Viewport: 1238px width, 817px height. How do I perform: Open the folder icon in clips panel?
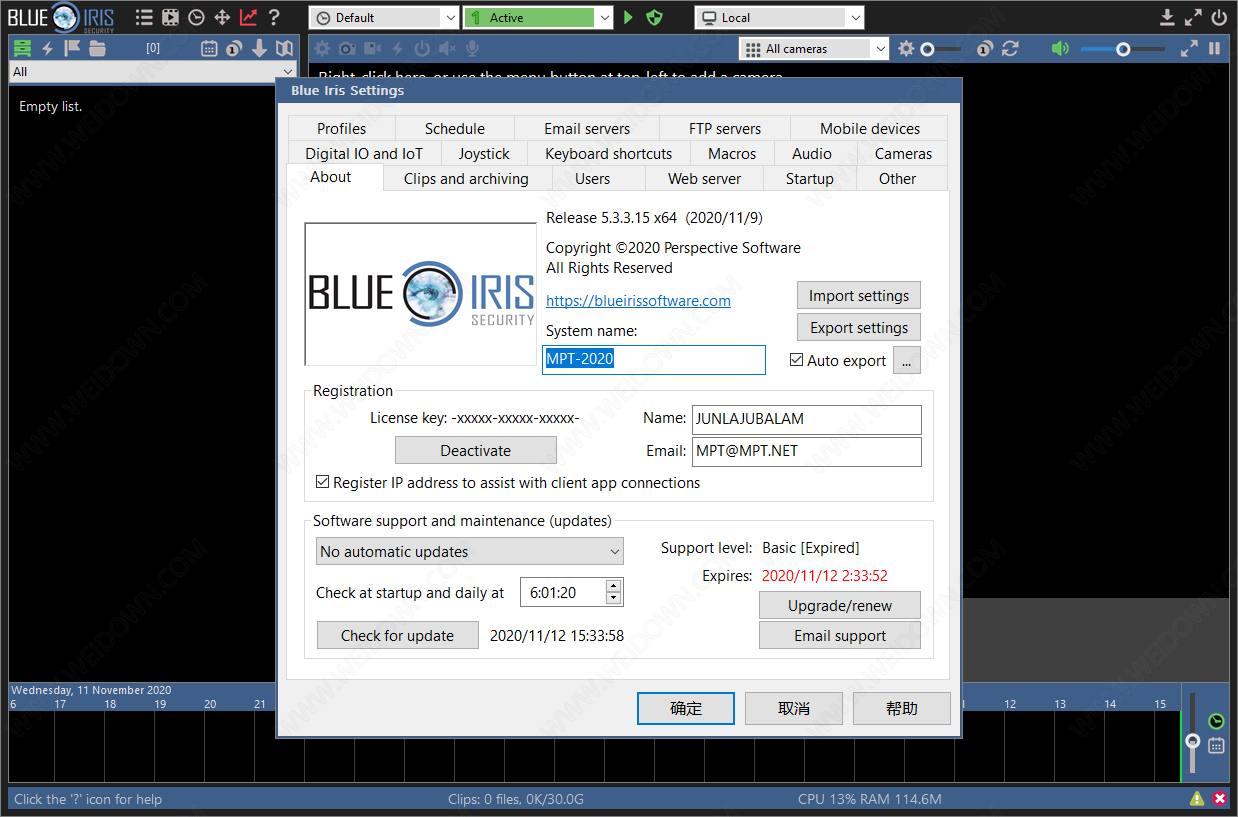pyautogui.click(x=97, y=48)
